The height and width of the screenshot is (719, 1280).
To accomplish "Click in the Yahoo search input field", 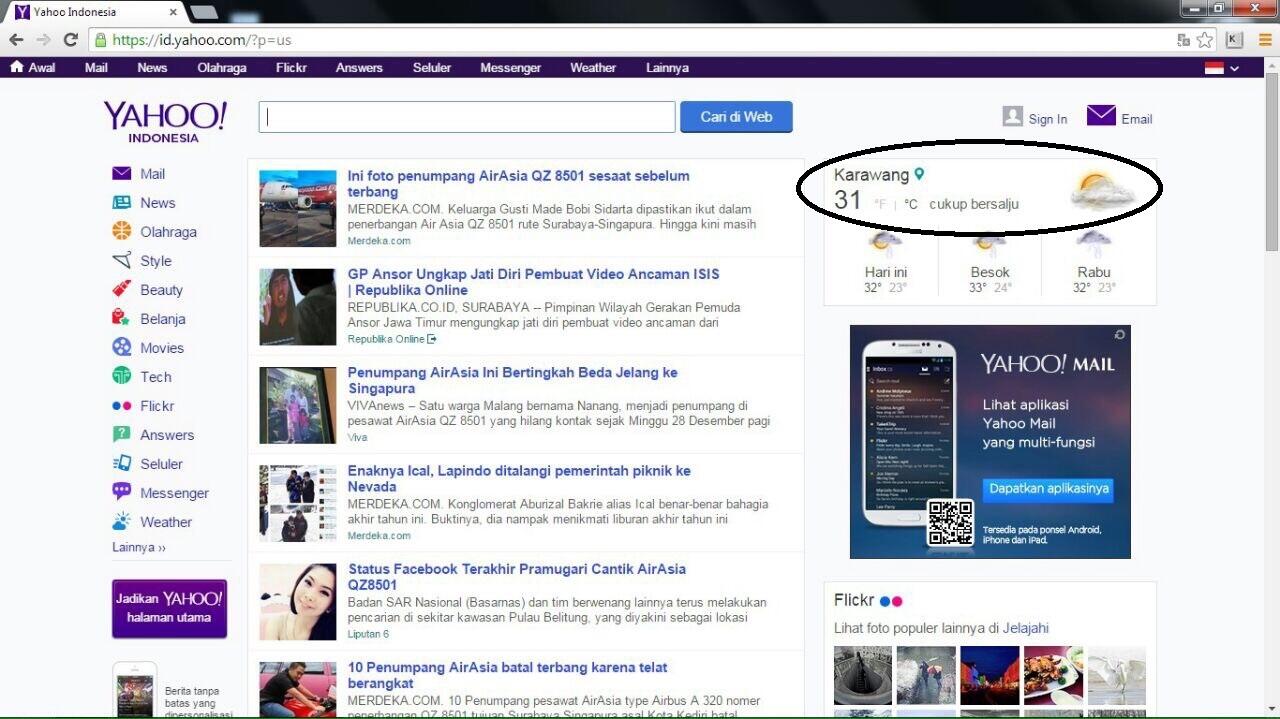I will pos(467,117).
